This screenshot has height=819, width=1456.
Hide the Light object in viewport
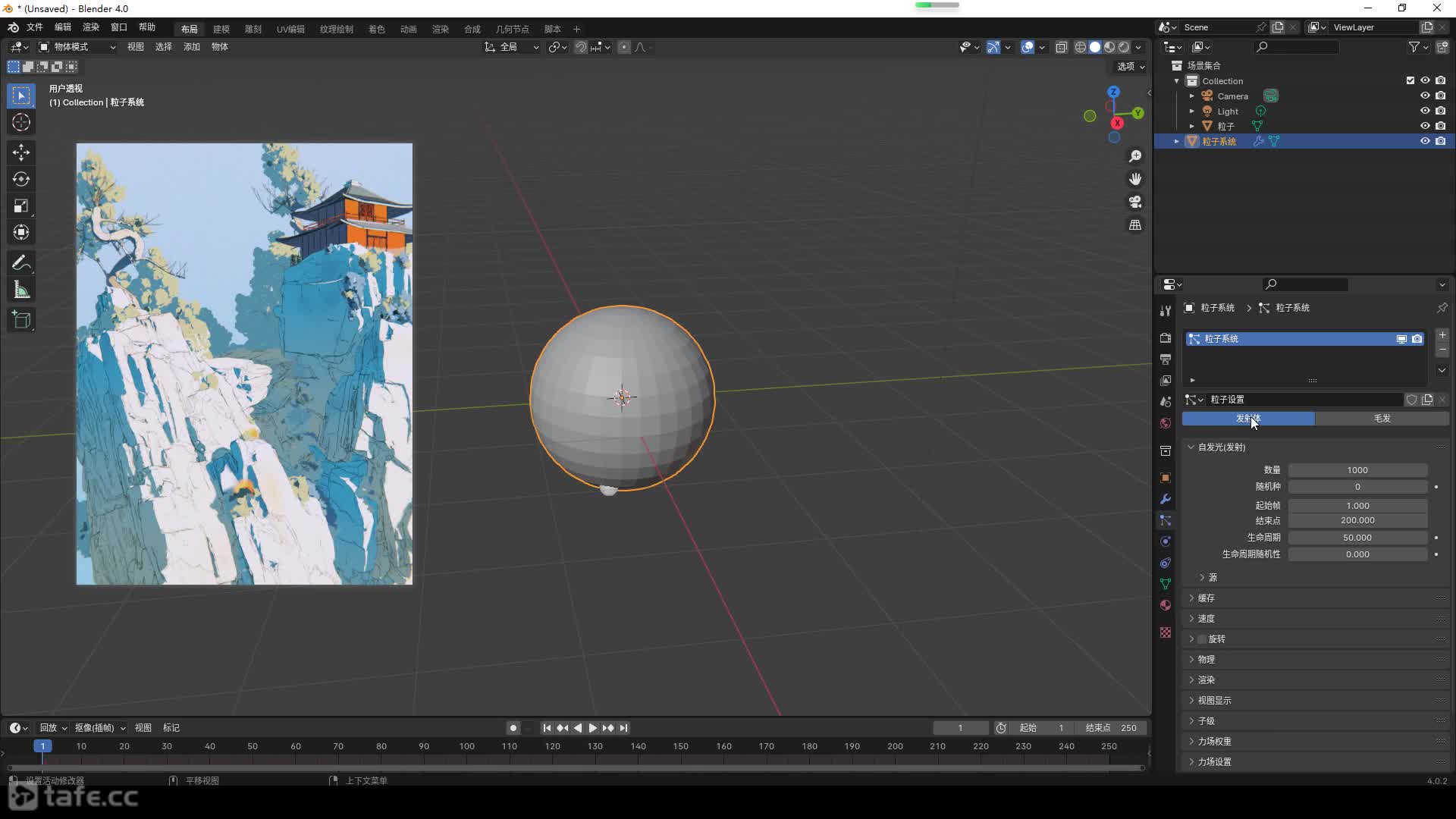[x=1425, y=111]
